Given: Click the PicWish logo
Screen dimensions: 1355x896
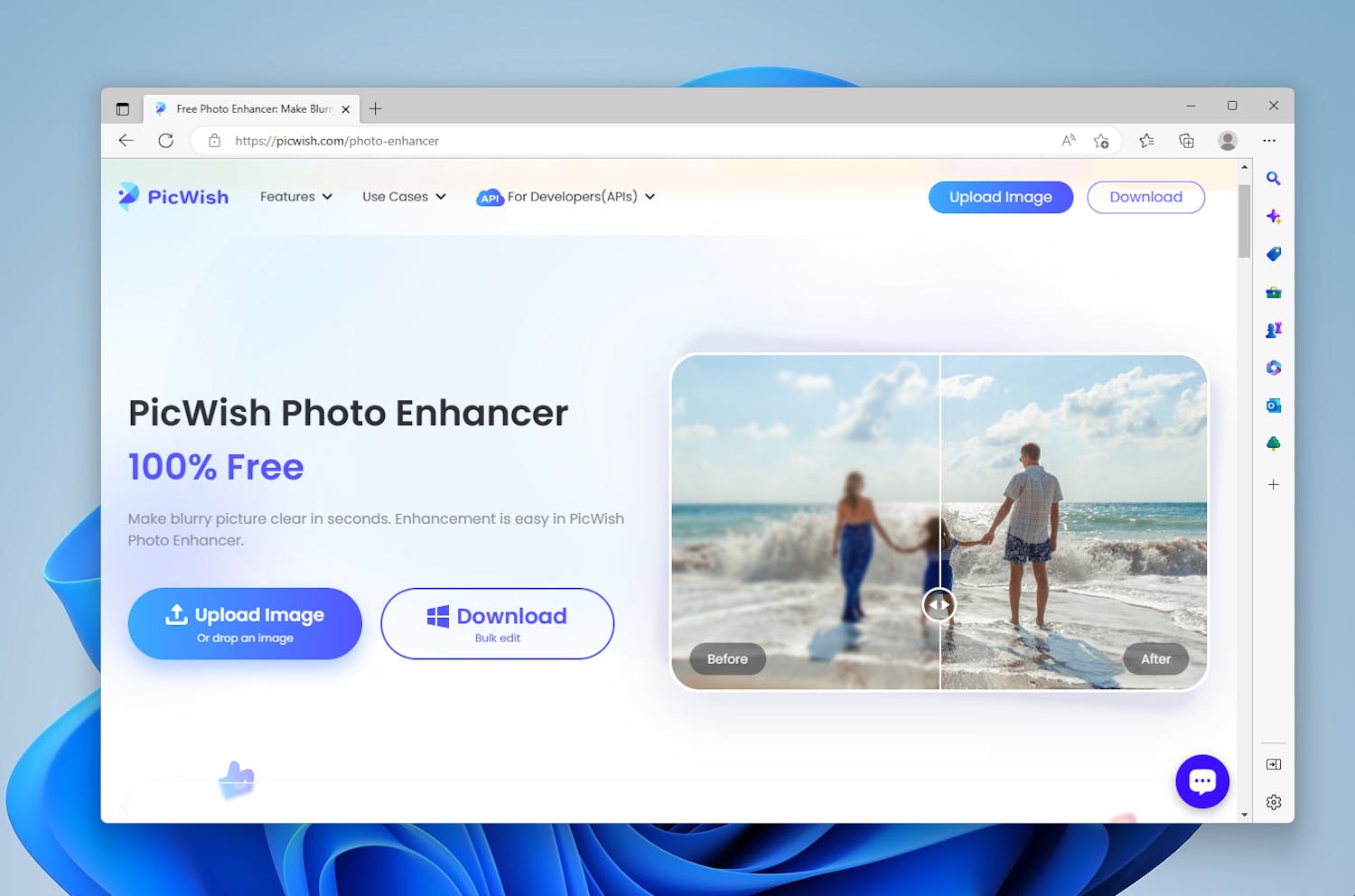Looking at the screenshot, I should [x=173, y=197].
